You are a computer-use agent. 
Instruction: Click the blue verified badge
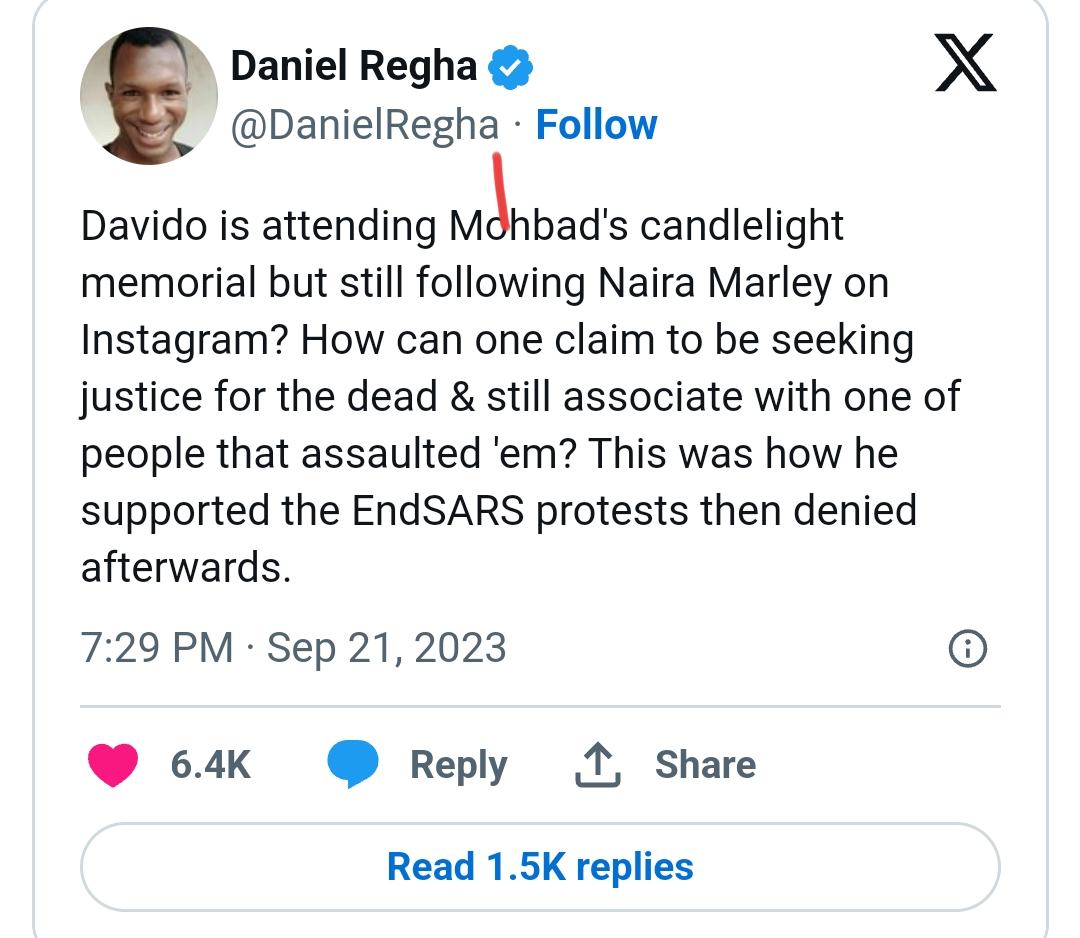[510, 67]
